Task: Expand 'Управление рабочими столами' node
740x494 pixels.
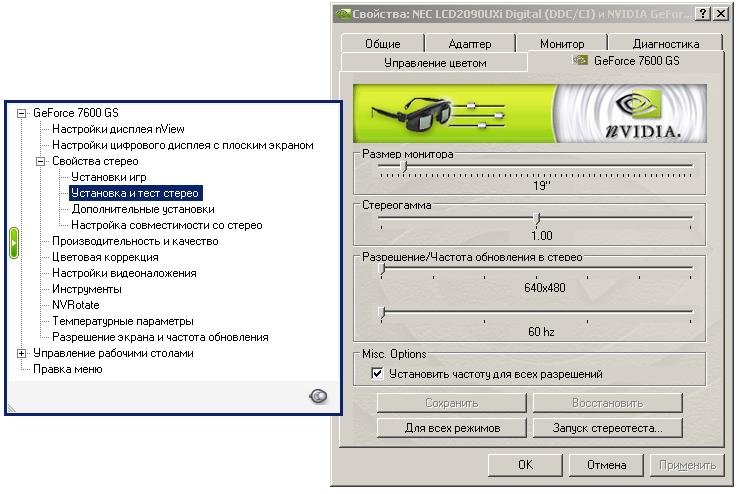Action: pyautogui.click(x=21, y=353)
